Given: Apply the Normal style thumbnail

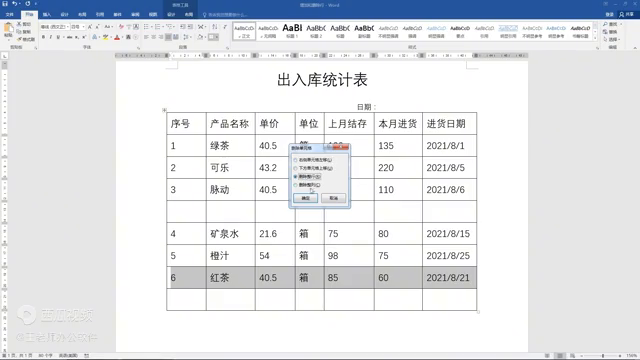Looking at the screenshot, I should point(244,31).
